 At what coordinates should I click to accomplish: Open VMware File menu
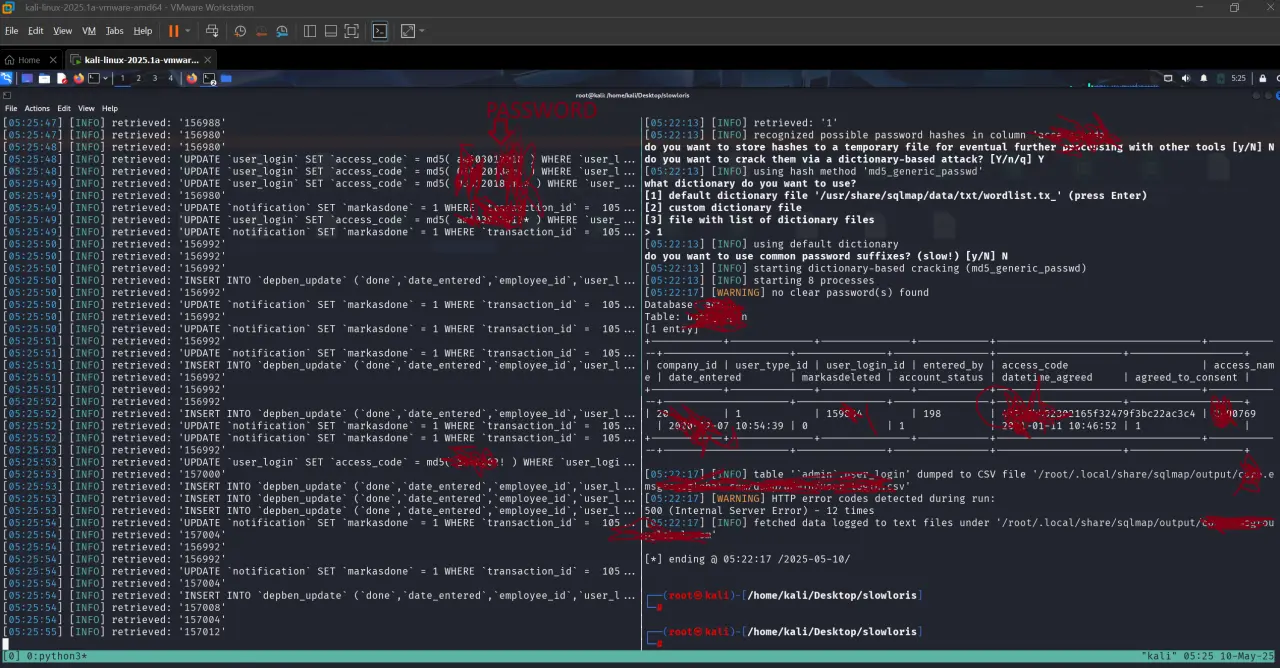pos(12,31)
